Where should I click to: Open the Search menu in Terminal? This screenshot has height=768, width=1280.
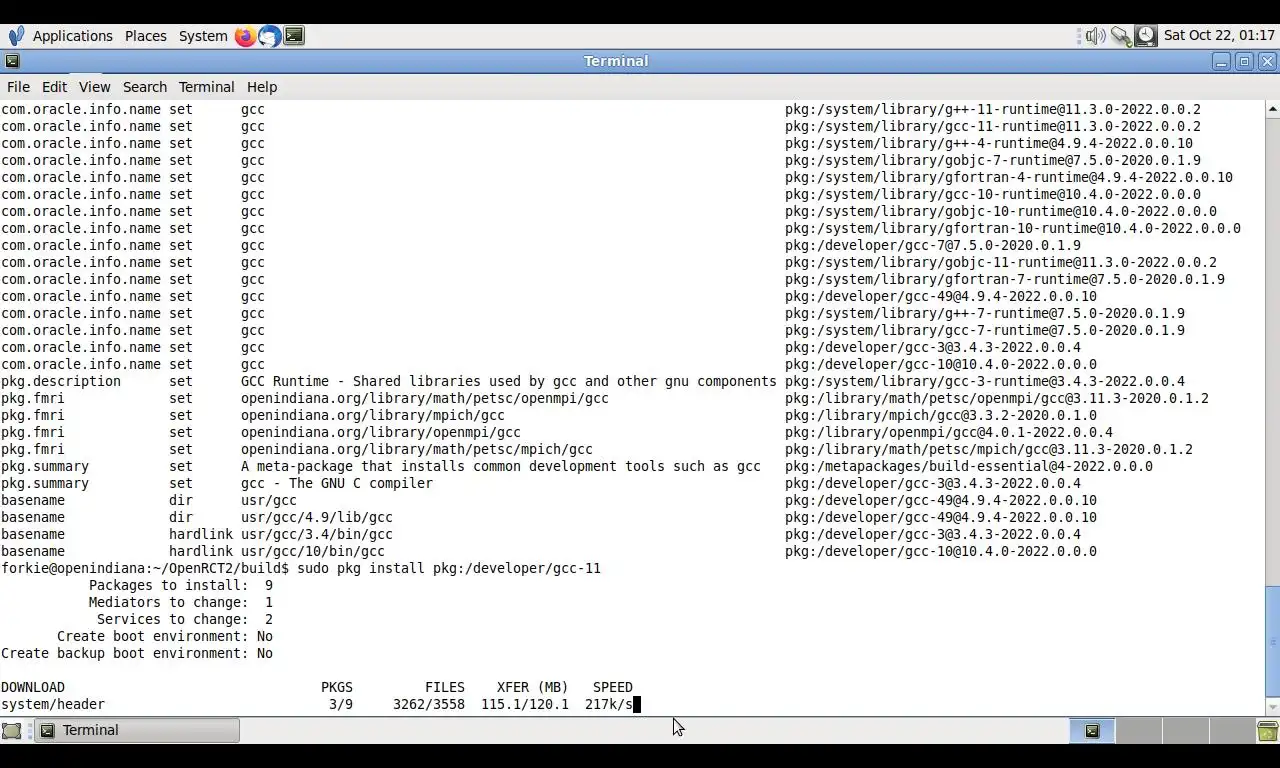pos(144,87)
